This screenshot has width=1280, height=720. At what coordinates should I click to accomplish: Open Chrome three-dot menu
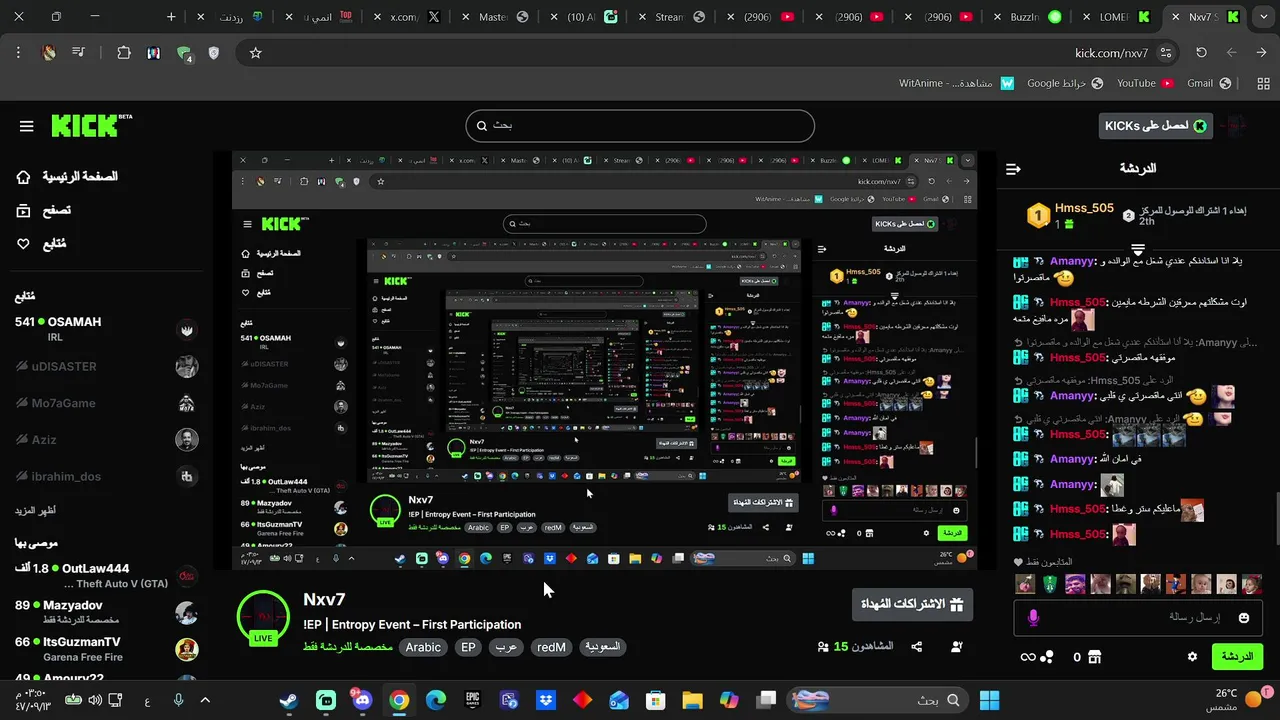tap(18, 53)
